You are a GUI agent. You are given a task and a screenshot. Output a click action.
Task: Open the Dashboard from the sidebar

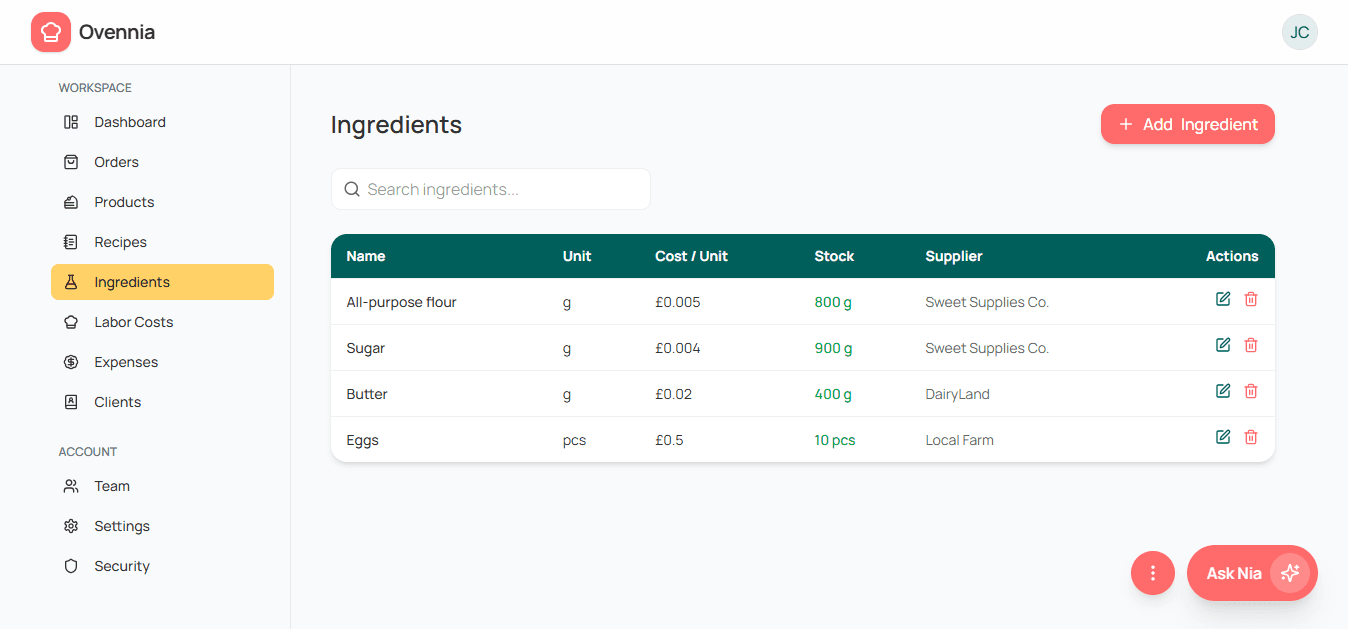pyautogui.click(x=129, y=121)
